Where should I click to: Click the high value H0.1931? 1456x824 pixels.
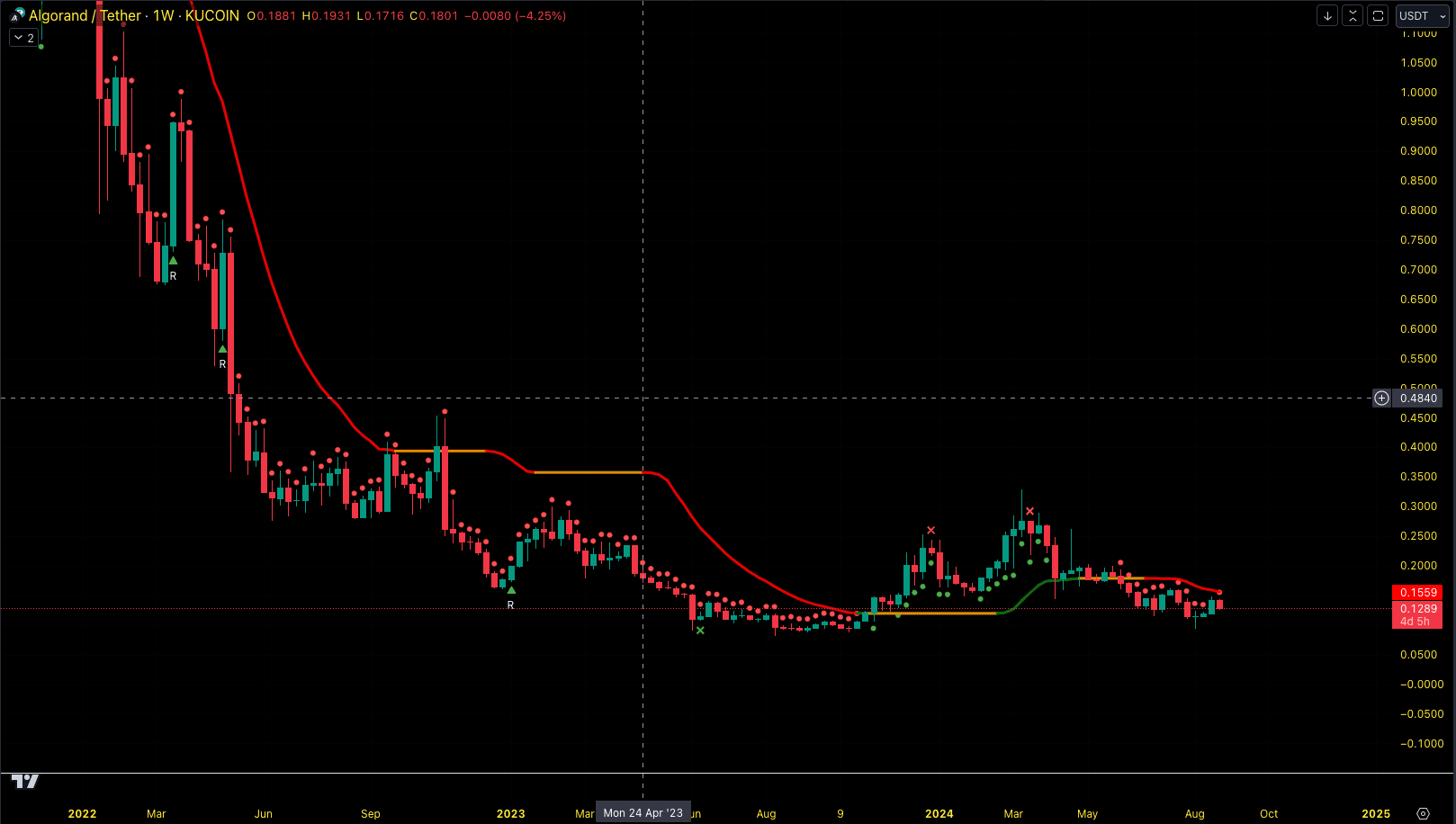coord(327,15)
